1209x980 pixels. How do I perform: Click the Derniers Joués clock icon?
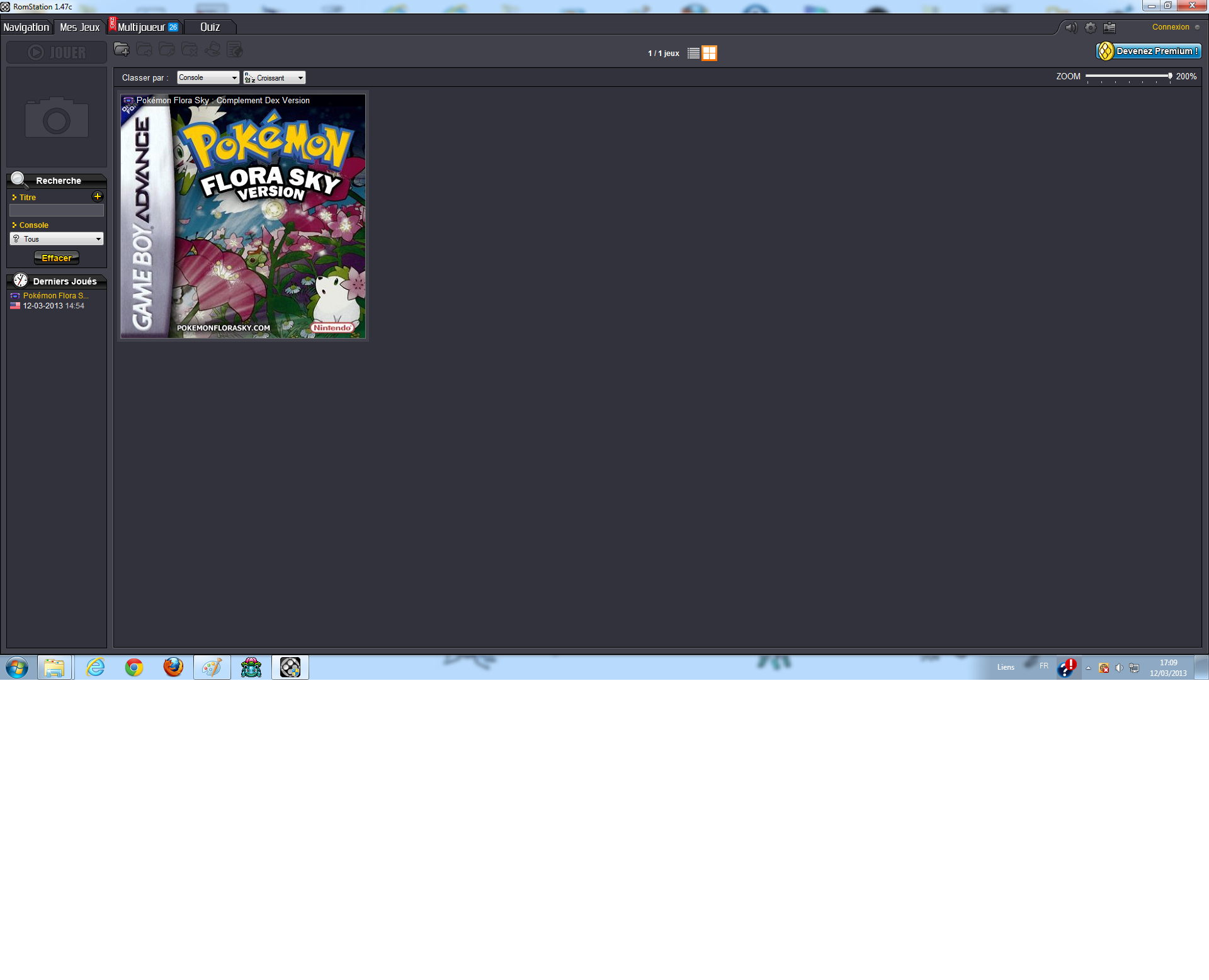[21, 280]
